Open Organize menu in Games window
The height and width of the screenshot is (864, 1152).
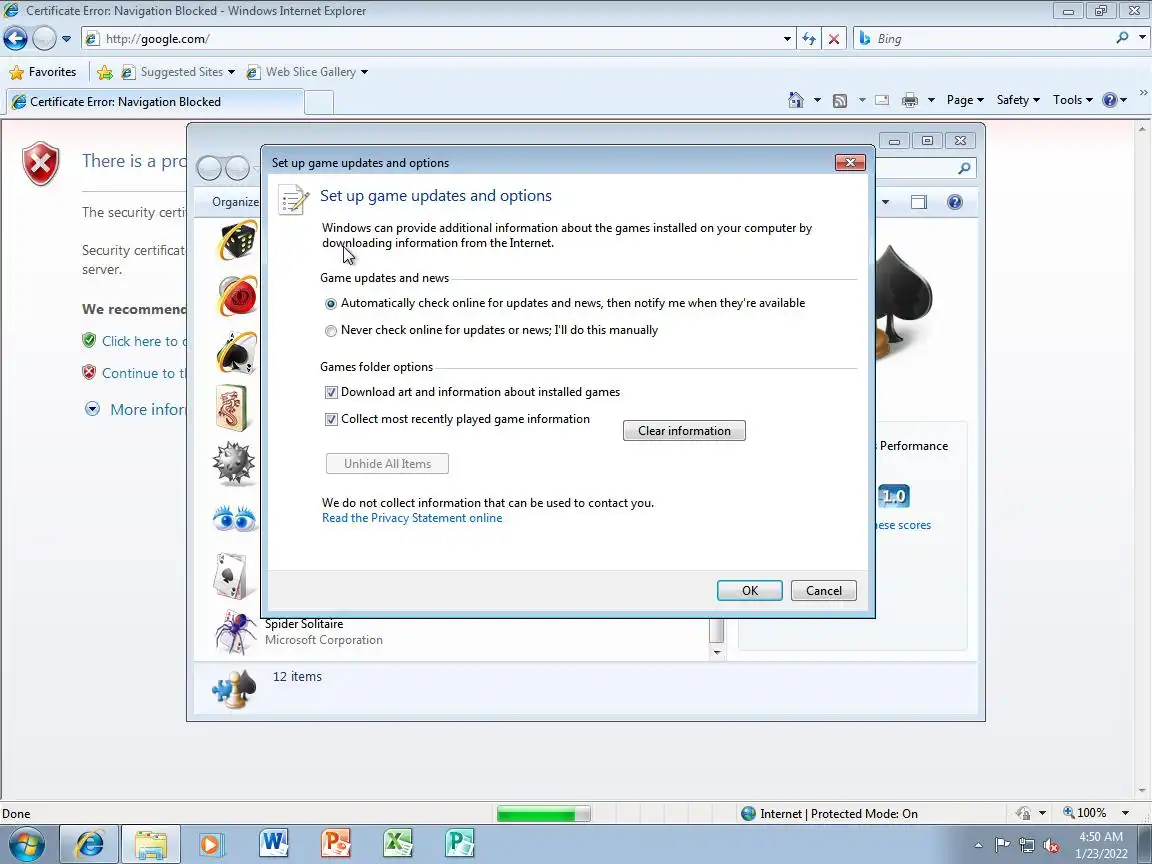(235, 202)
